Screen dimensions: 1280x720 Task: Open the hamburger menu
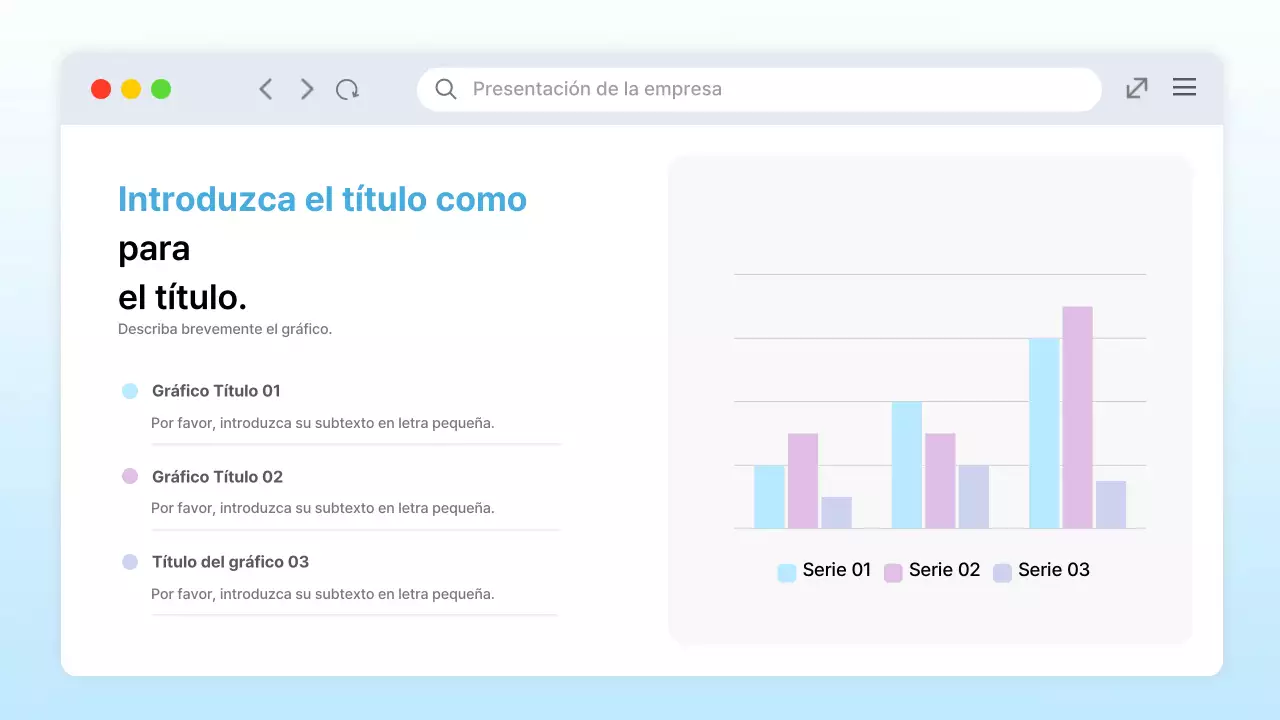point(1184,87)
